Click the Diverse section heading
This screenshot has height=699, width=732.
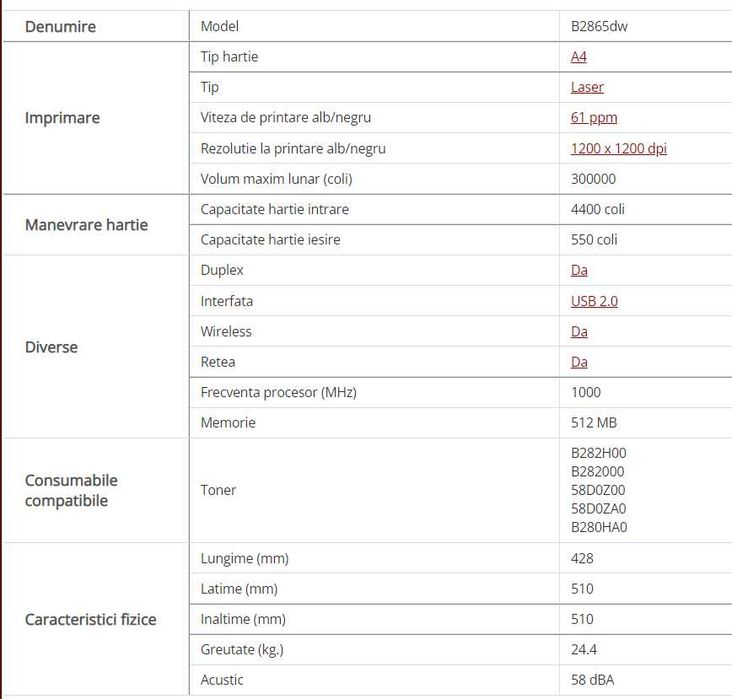[51, 347]
